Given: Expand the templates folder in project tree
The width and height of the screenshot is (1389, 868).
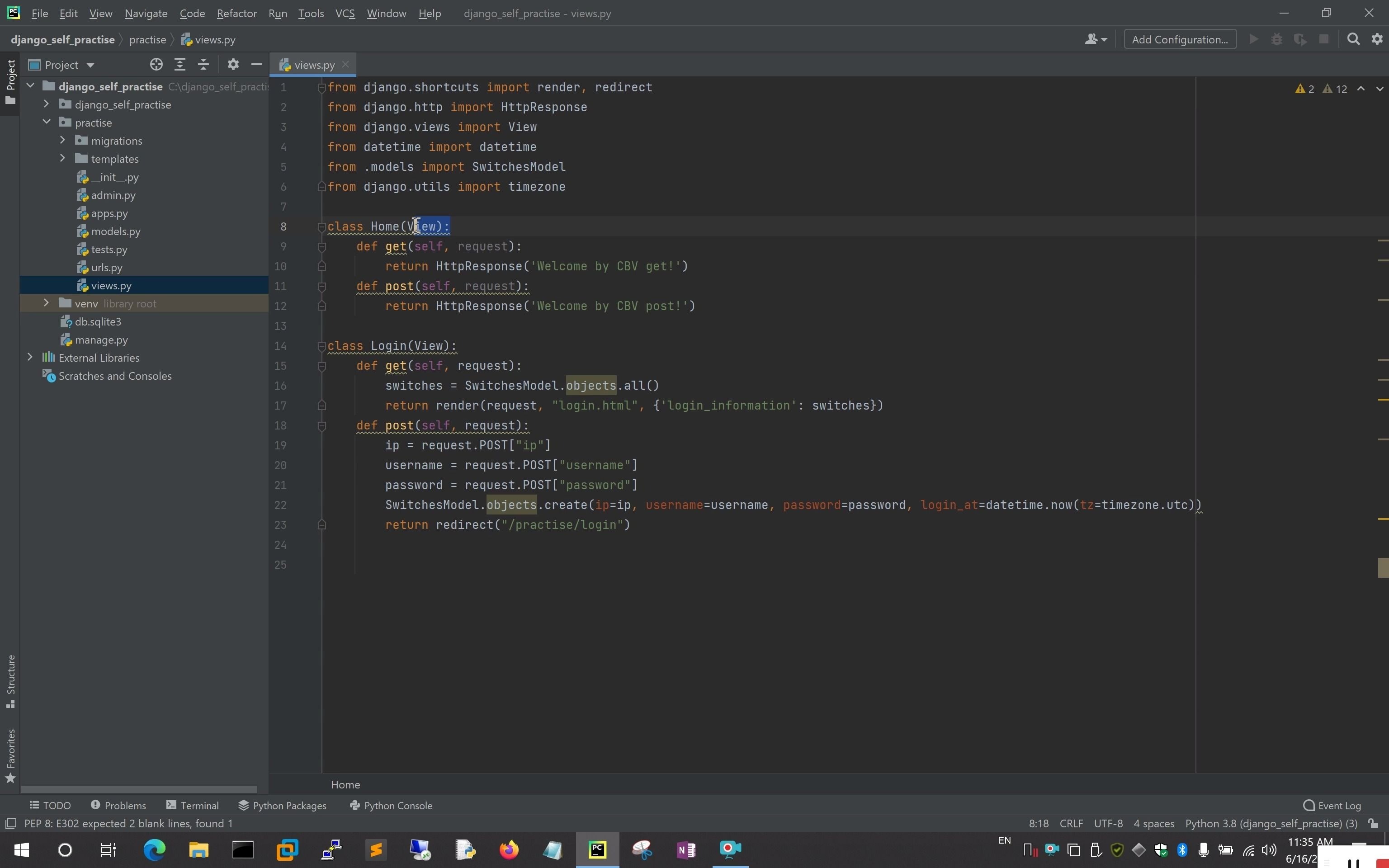Looking at the screenshot, I should 62,158.
